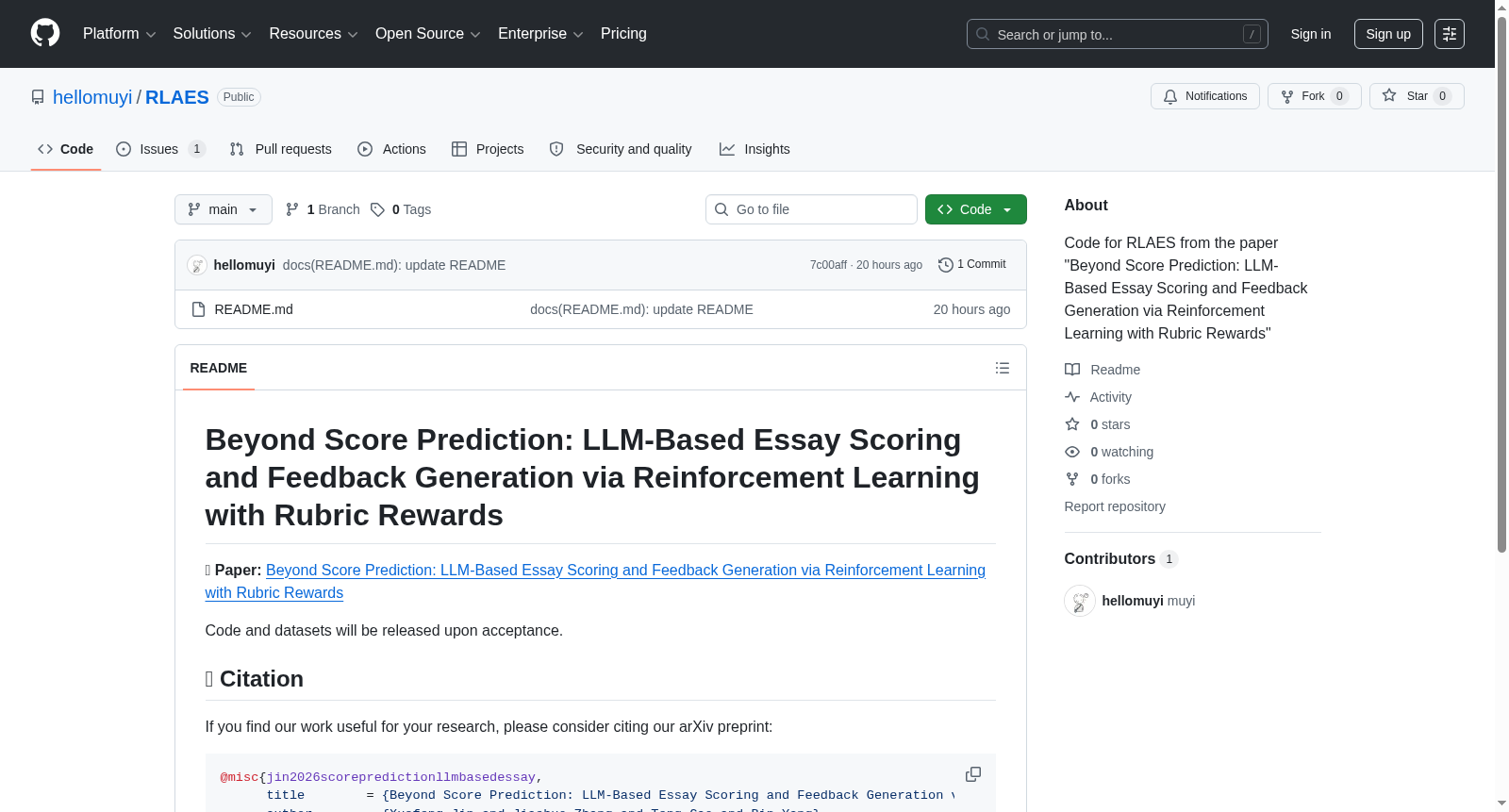Click the Sign up button
Image resolution: width=1509 pixels, height=812 pixels.
pyautogui.click(x=1388, y=34)
